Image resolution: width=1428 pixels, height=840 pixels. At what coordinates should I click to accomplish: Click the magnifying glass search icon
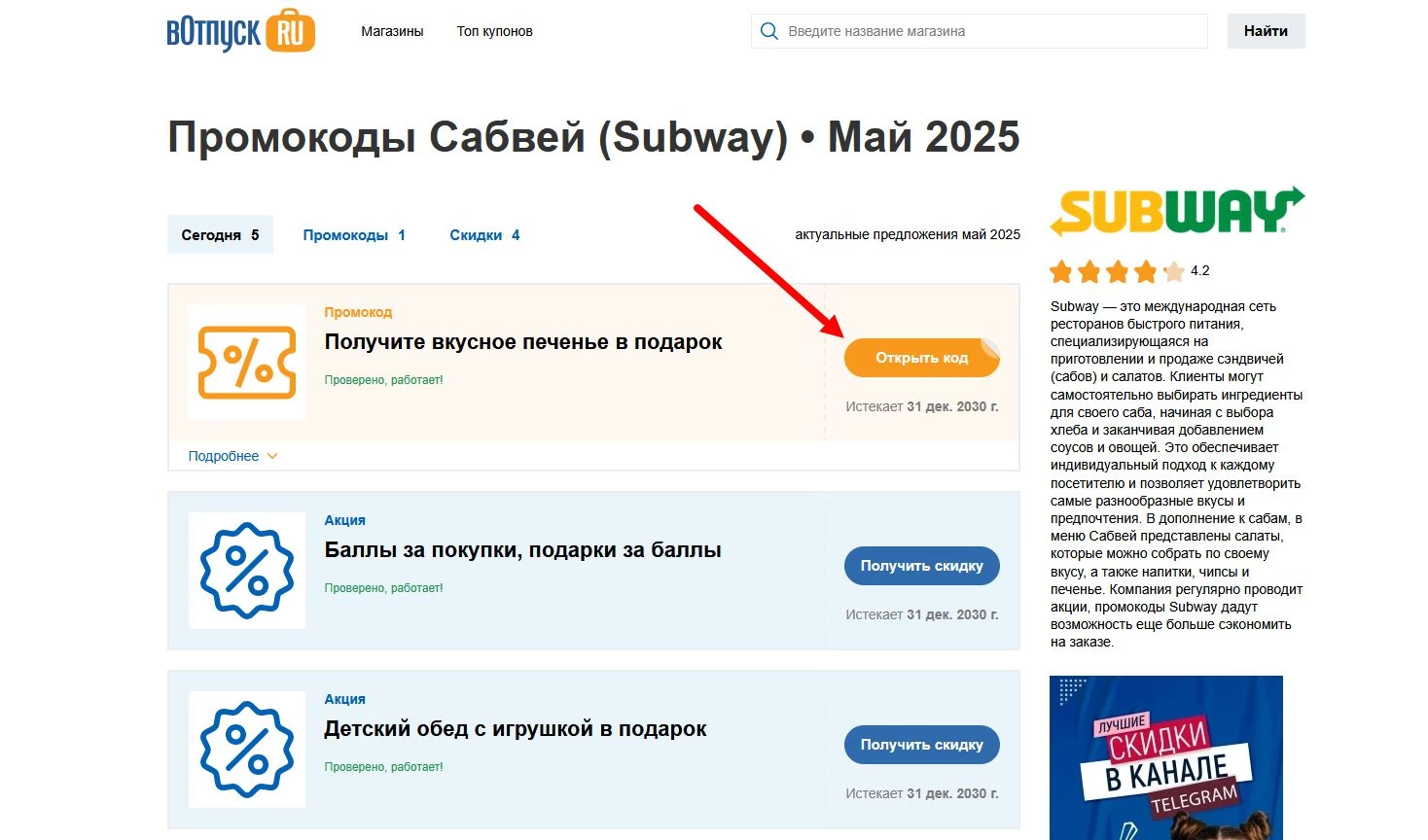[x=768, y=30]
